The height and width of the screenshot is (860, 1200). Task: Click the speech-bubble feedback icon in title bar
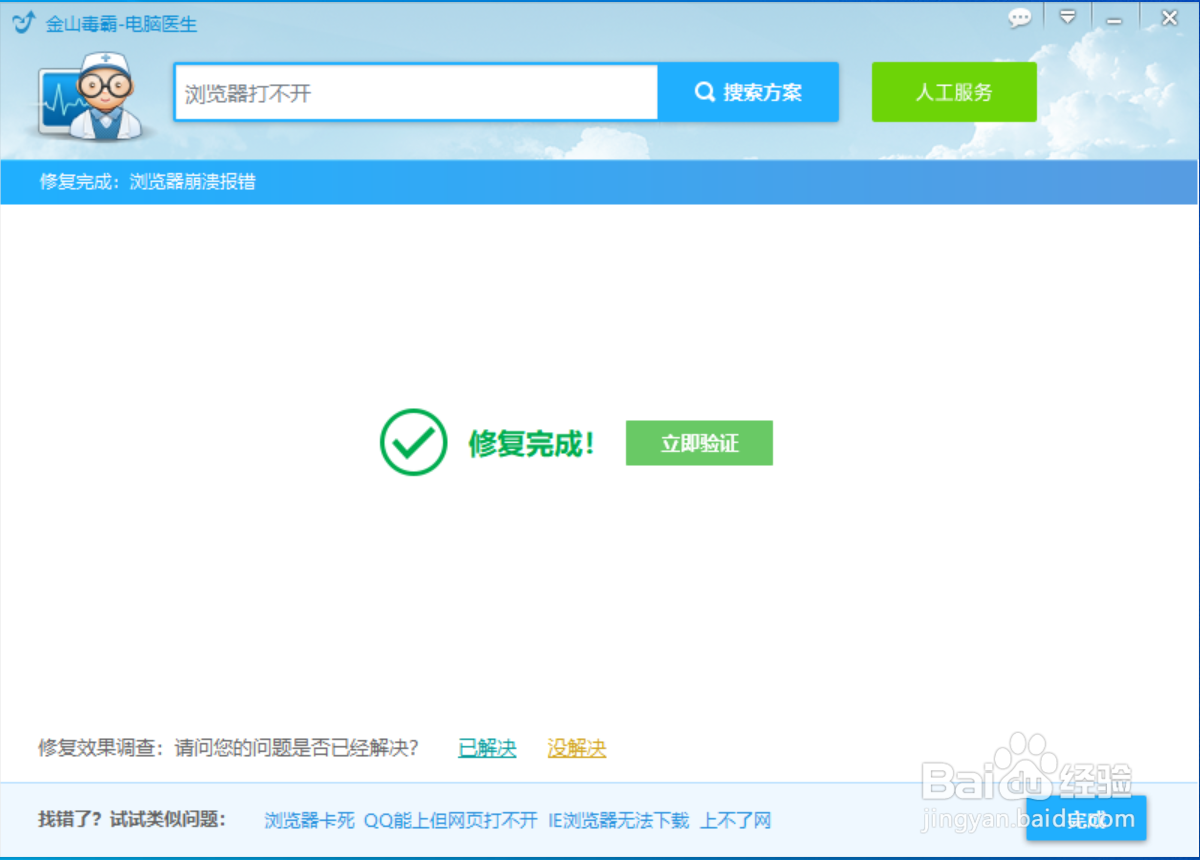tap(1020, 18)
